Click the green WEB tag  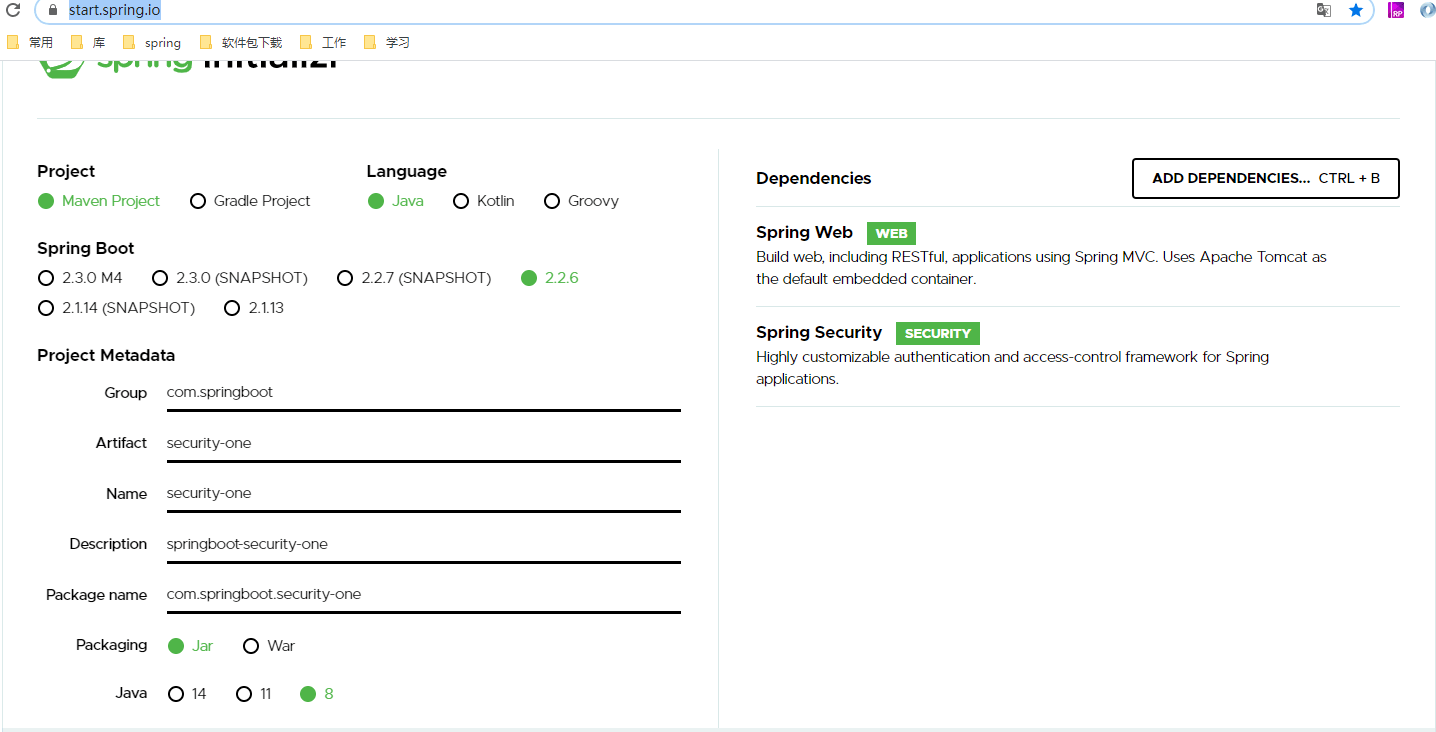[x=891, y=233]
